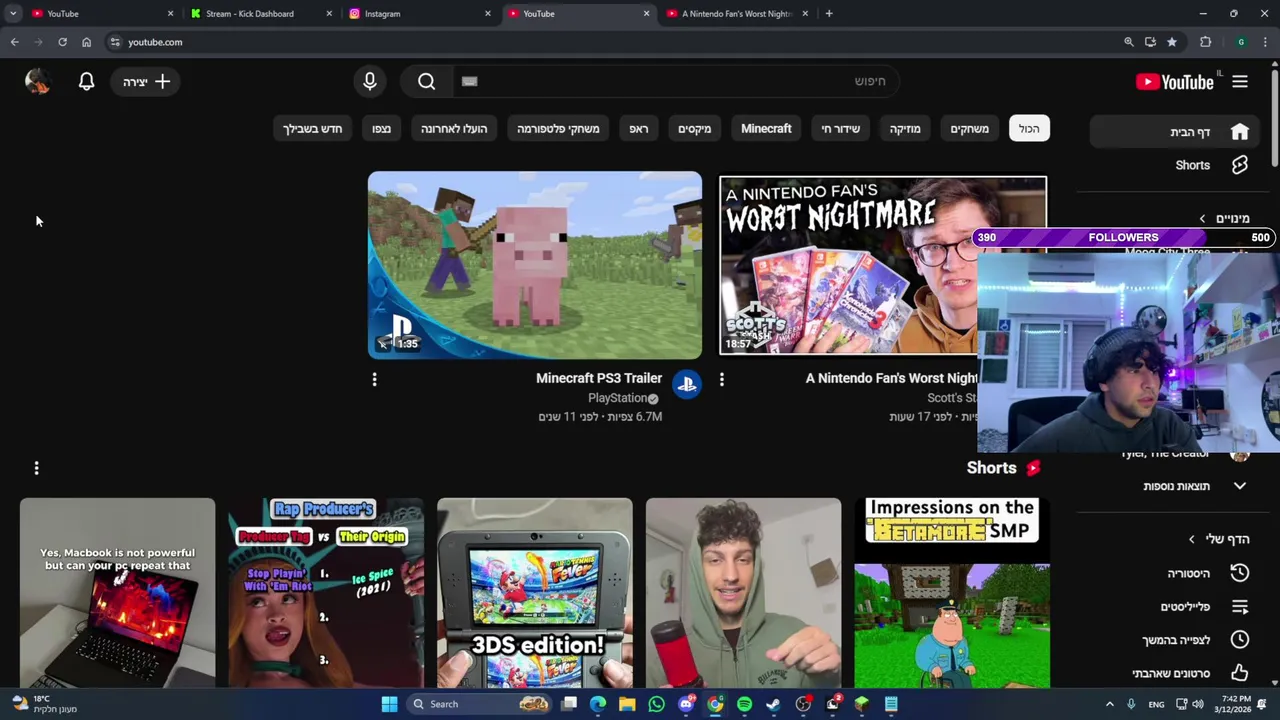The height and width of the screenshot is (720, 1280).
Task: Go to YouTube home via the logo
Action: point(1175,82)
